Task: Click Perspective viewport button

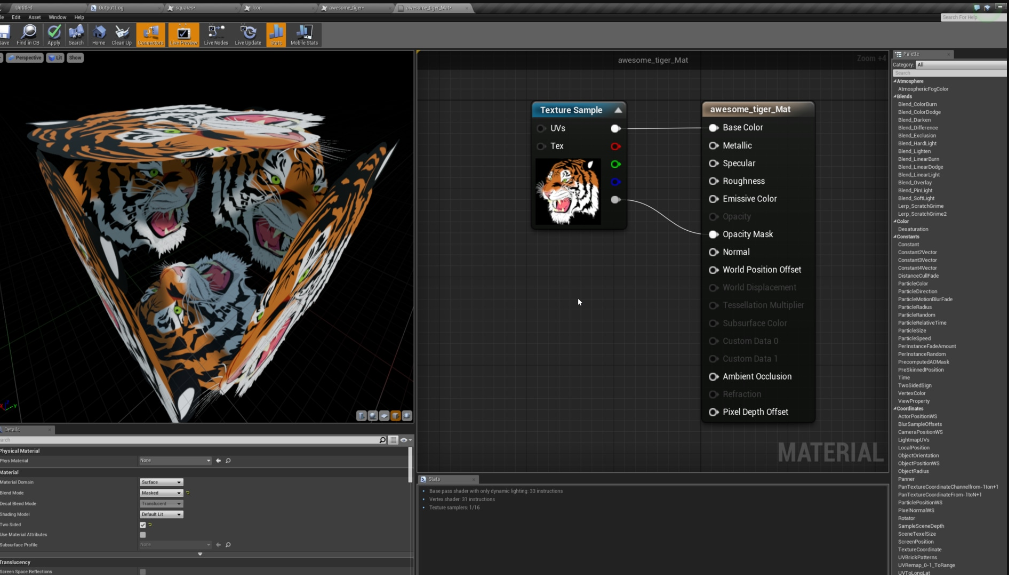Action: [24, 58]
